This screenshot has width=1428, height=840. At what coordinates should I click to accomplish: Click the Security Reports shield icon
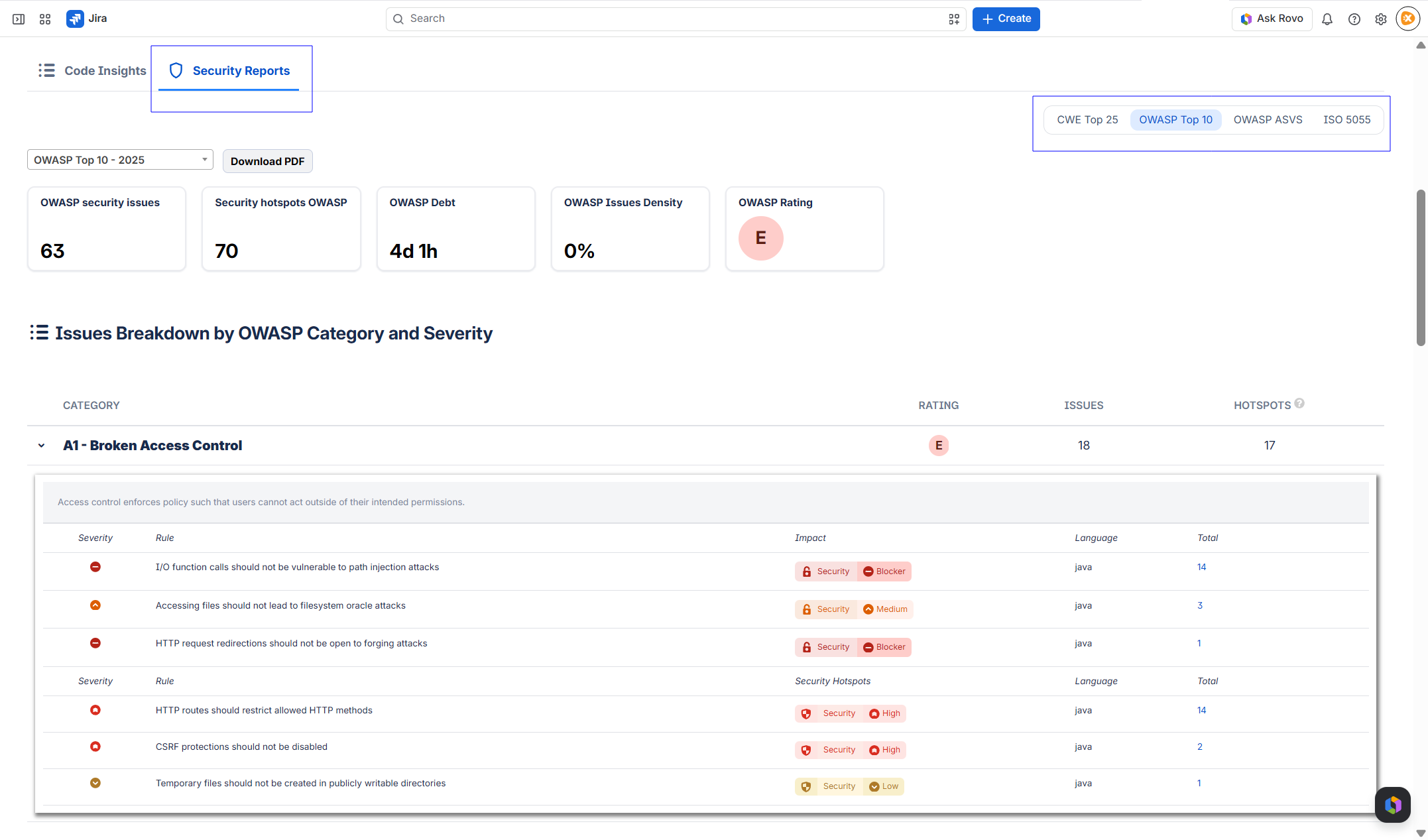(176, 70)
